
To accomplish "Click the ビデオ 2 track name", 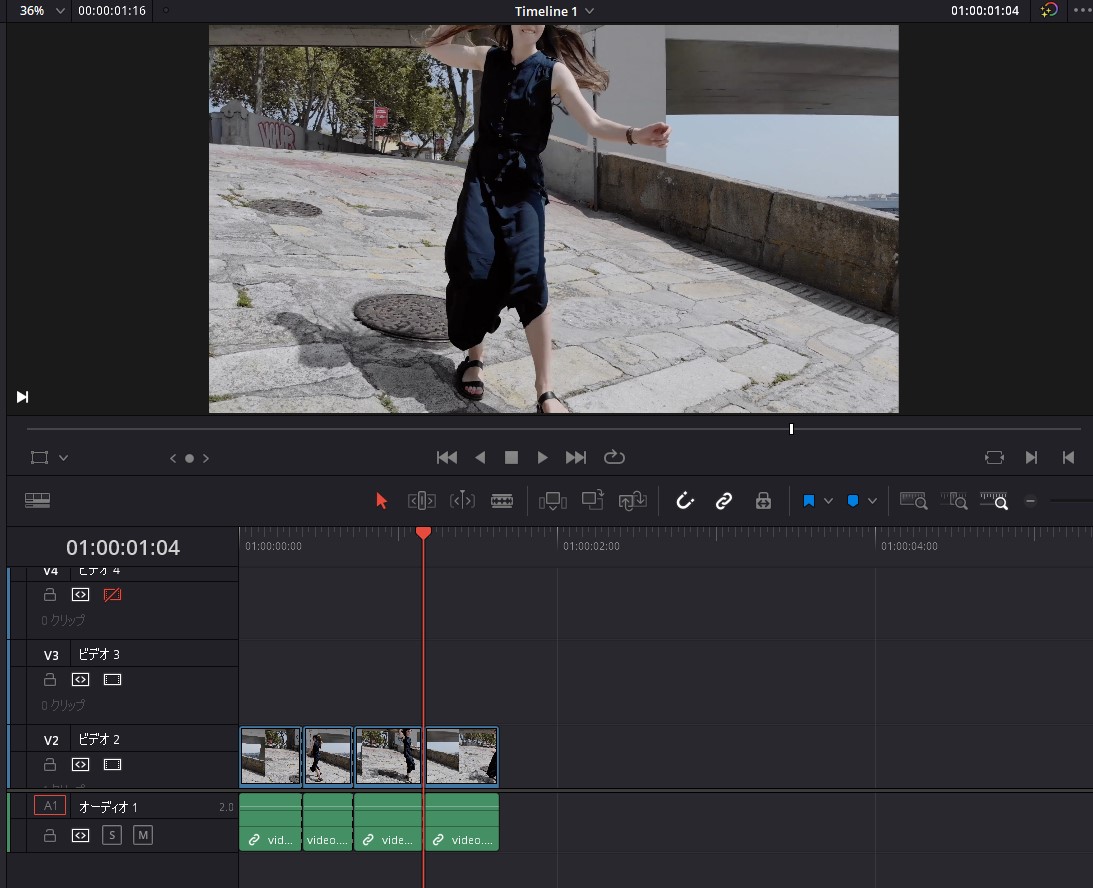I will (99, 740).
